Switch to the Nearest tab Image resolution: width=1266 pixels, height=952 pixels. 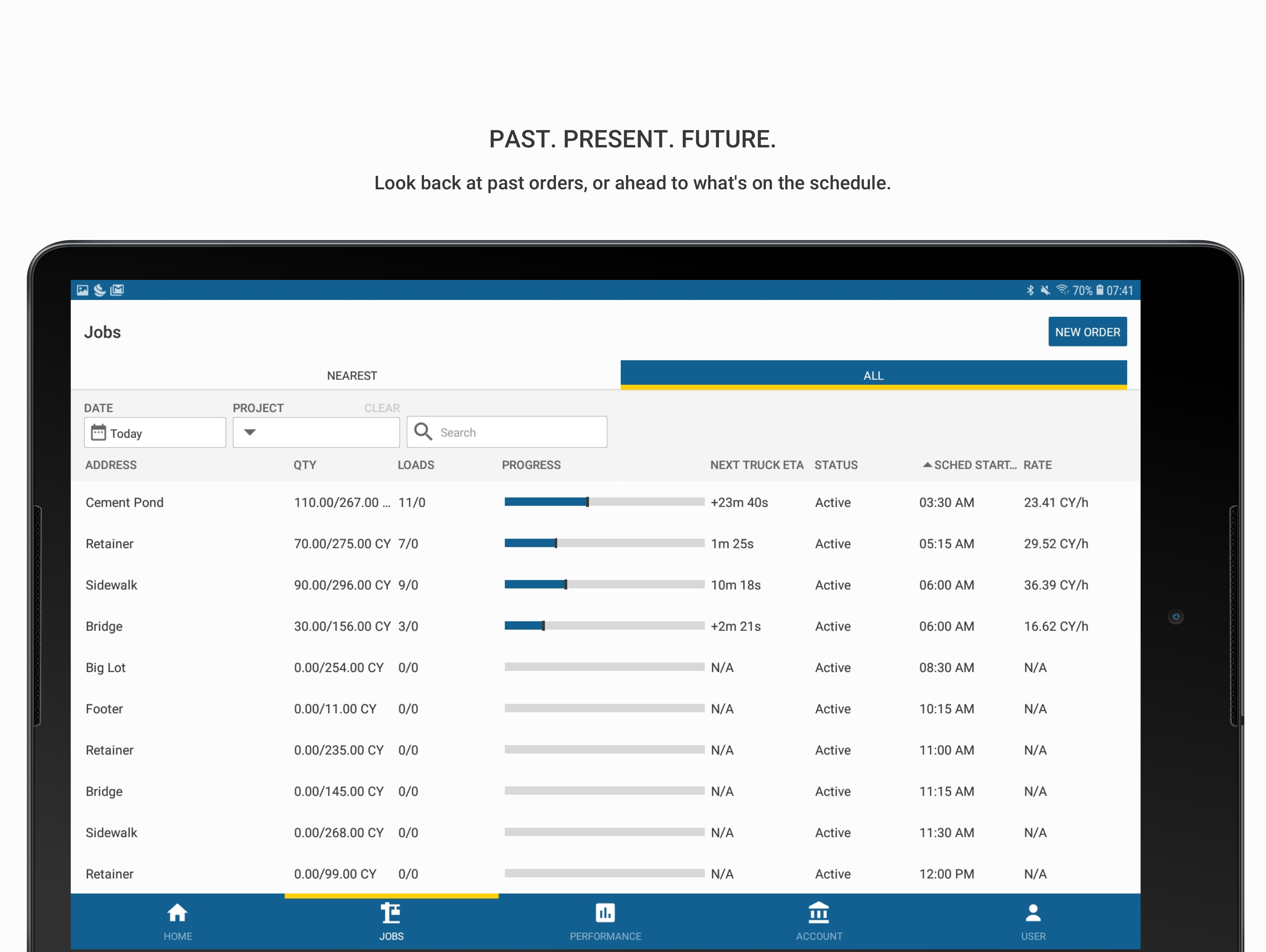(x=351, y=376)
